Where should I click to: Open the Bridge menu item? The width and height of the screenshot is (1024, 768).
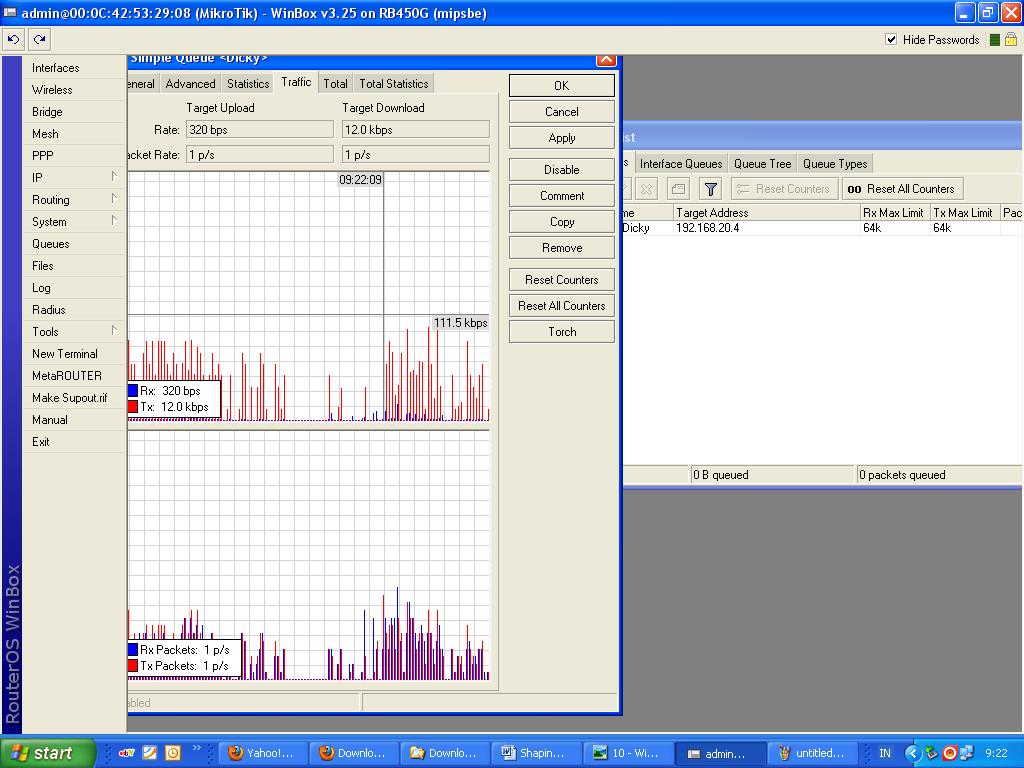(47, 112)
